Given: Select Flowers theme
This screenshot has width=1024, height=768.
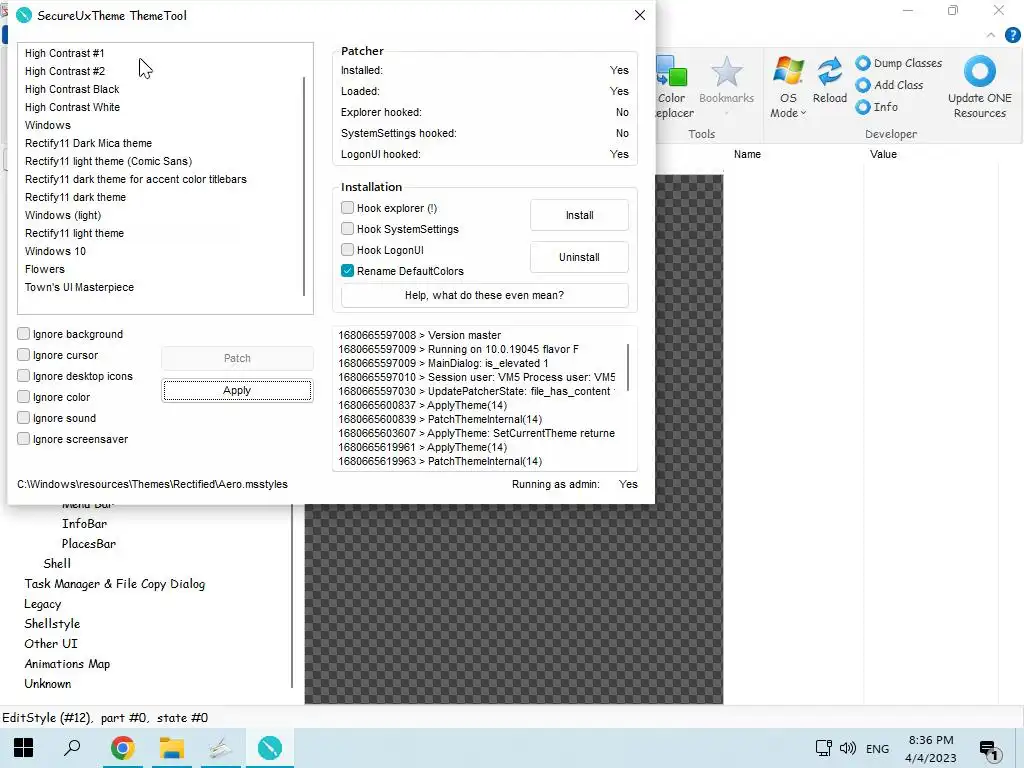Looking at the screenshot, I should [45, 269].
